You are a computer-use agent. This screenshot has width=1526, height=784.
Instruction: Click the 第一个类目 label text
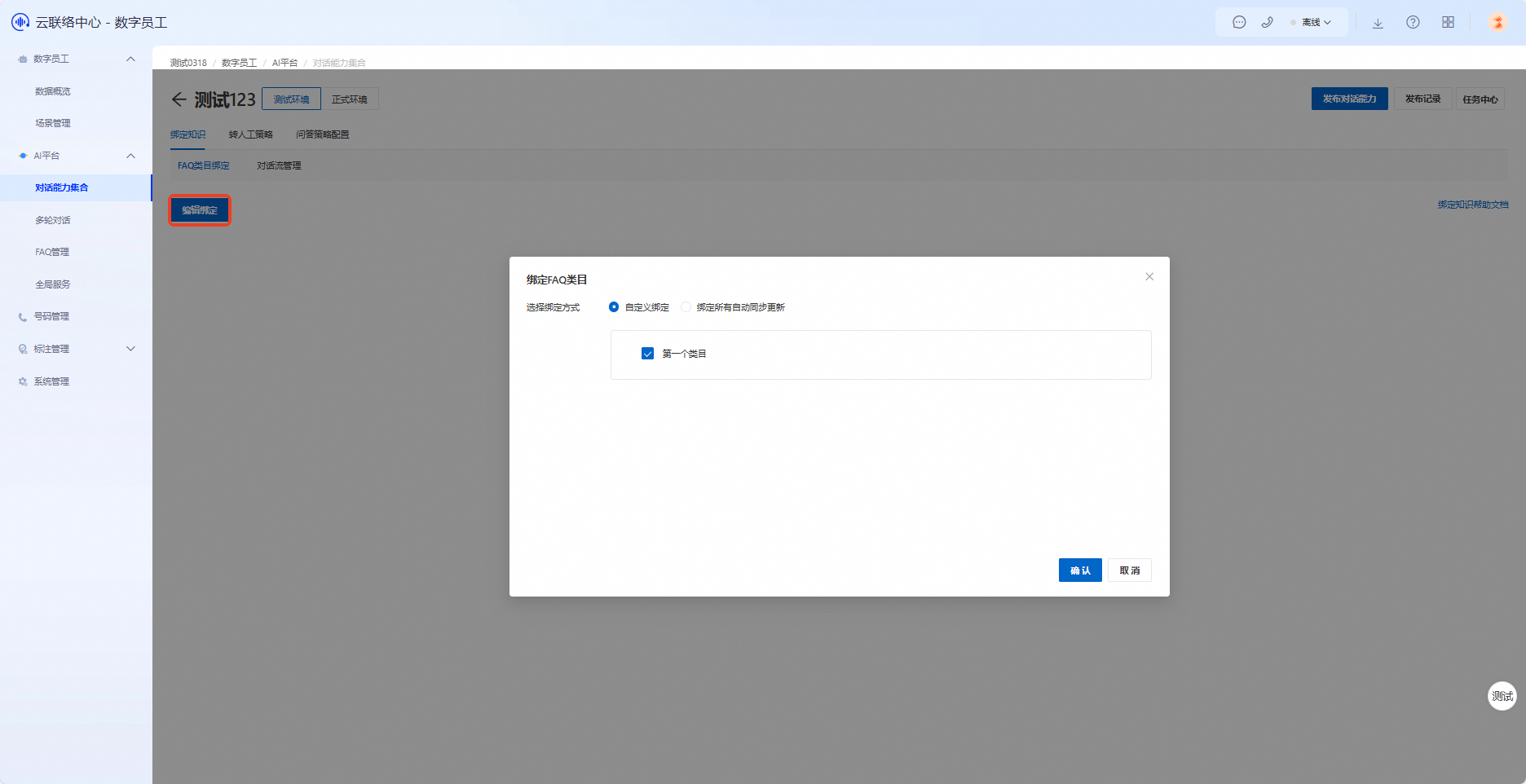pos(685,354)
